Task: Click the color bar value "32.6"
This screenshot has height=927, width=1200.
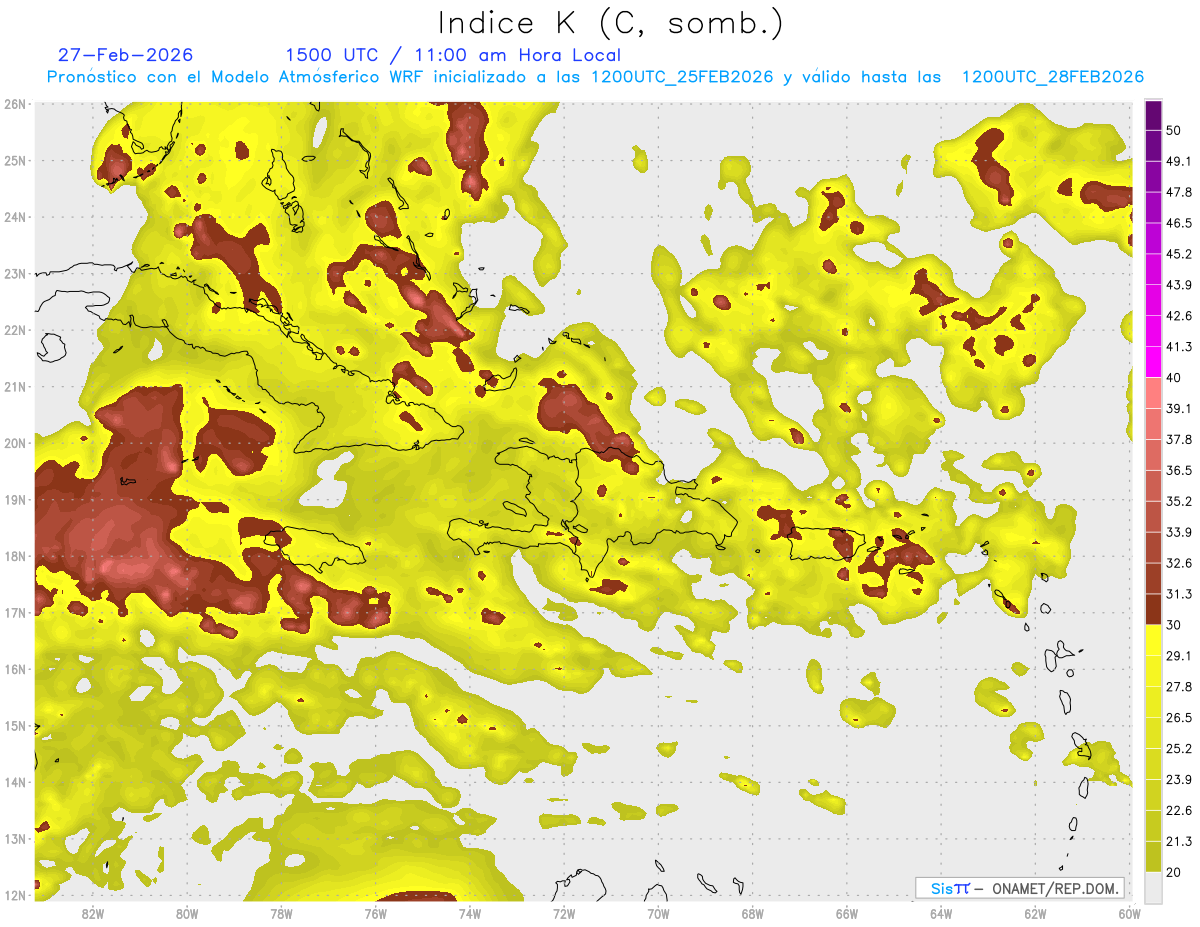Action: (x=1179, y=563)
